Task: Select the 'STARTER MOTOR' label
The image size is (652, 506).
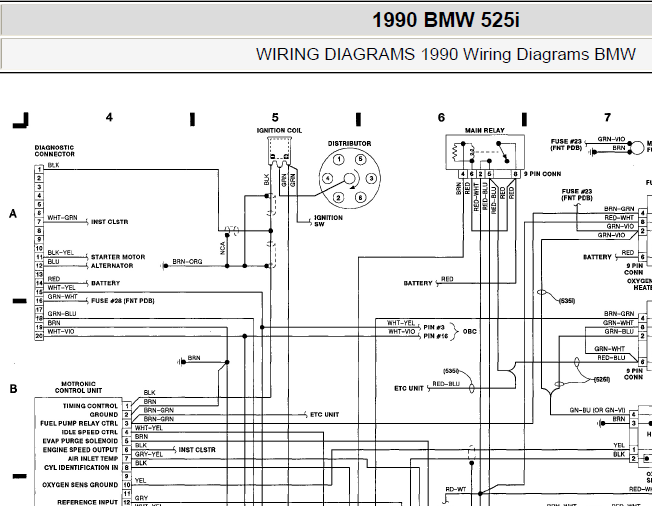Action: pyautogui.click(x=118, y=257)
